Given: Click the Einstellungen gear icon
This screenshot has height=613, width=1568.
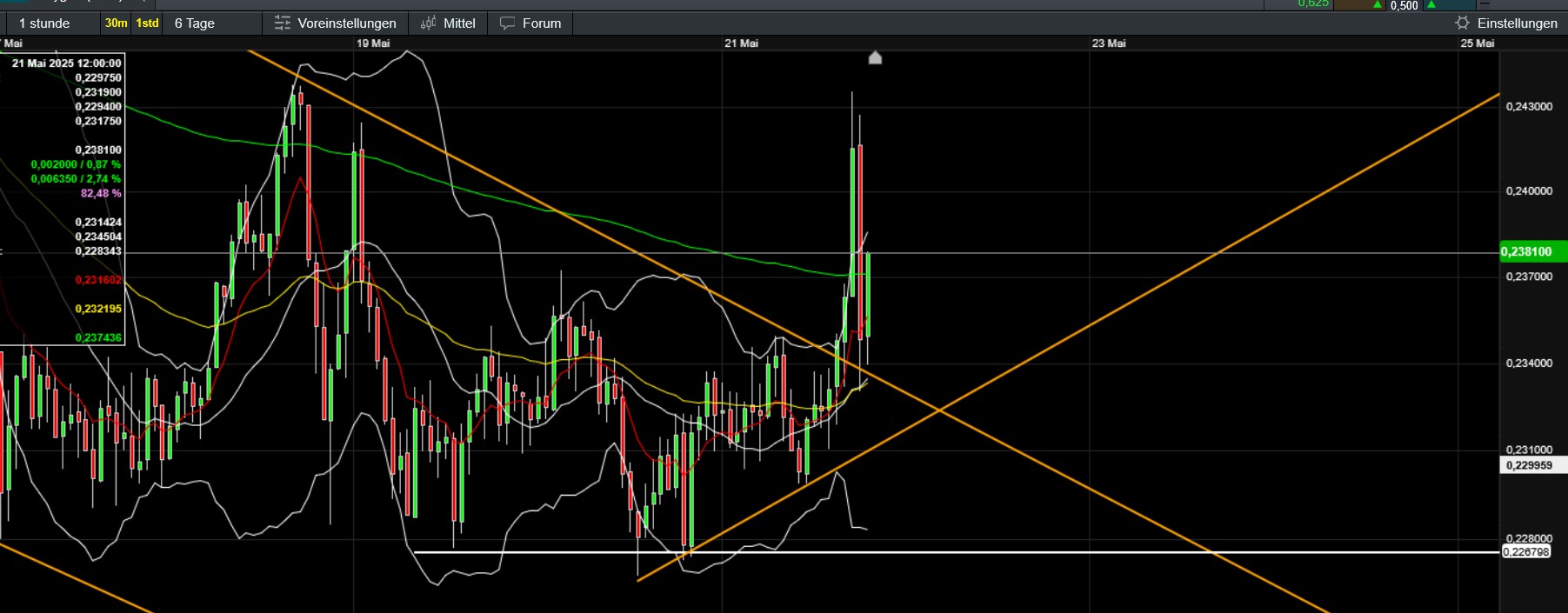Looking at the screenshot, I should (1463, 23).
